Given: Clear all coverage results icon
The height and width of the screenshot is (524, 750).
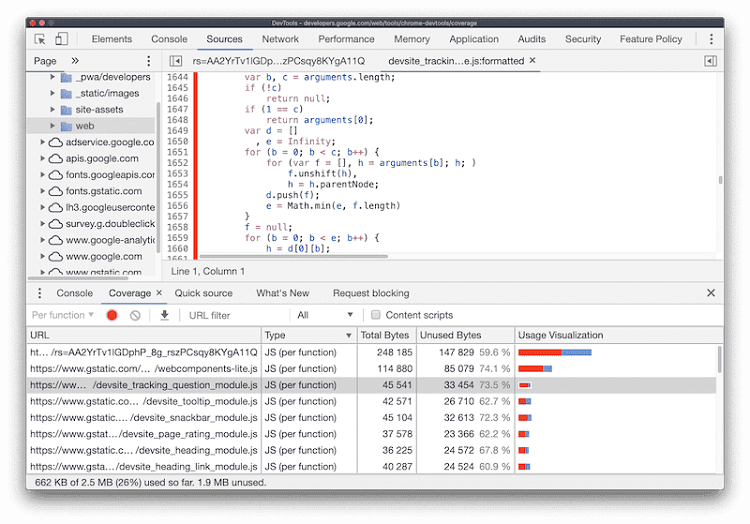Looking at the screenshot, I should pyautogui.click(x=135, y=315).
